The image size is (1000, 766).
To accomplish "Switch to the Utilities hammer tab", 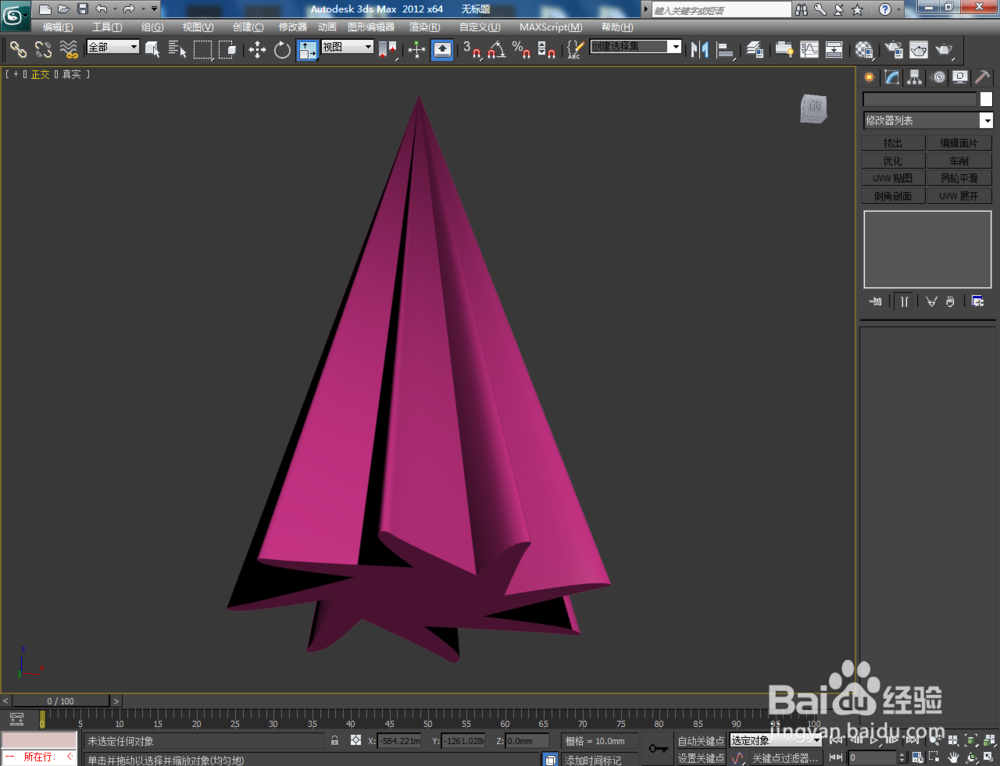I will pos(983,77).
